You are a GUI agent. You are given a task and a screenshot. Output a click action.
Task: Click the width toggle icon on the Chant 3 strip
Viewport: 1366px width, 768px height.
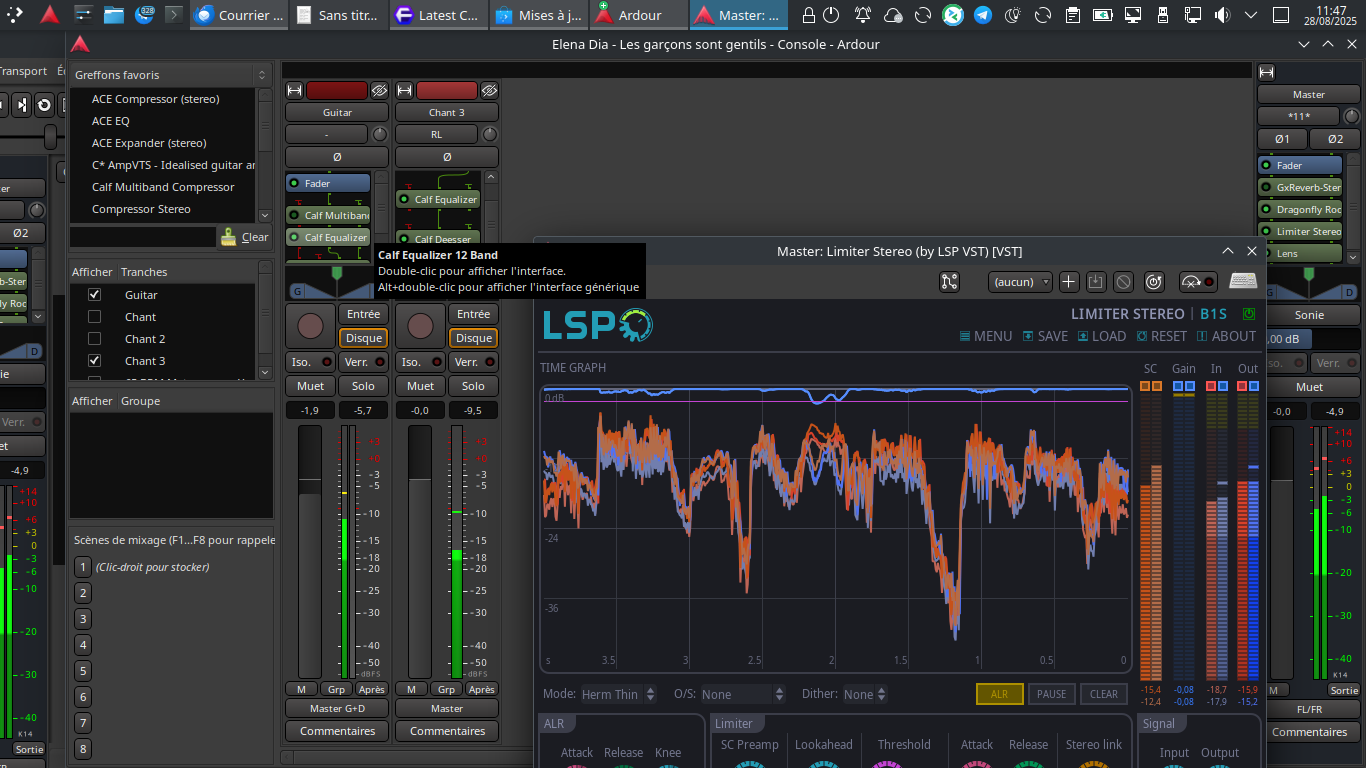point(404,90)
